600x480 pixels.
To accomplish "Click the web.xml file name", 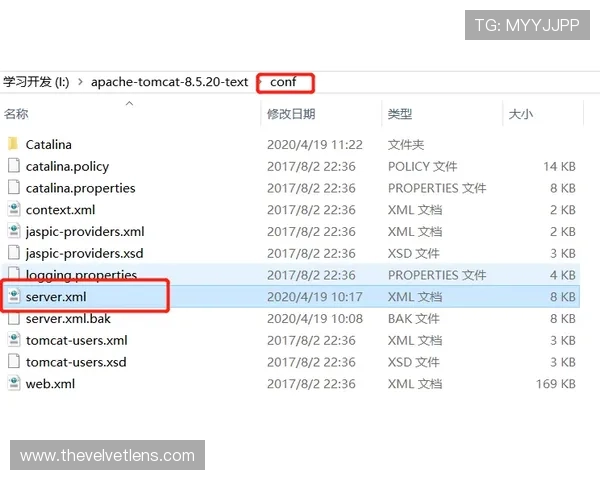I will tap(50, 384).
